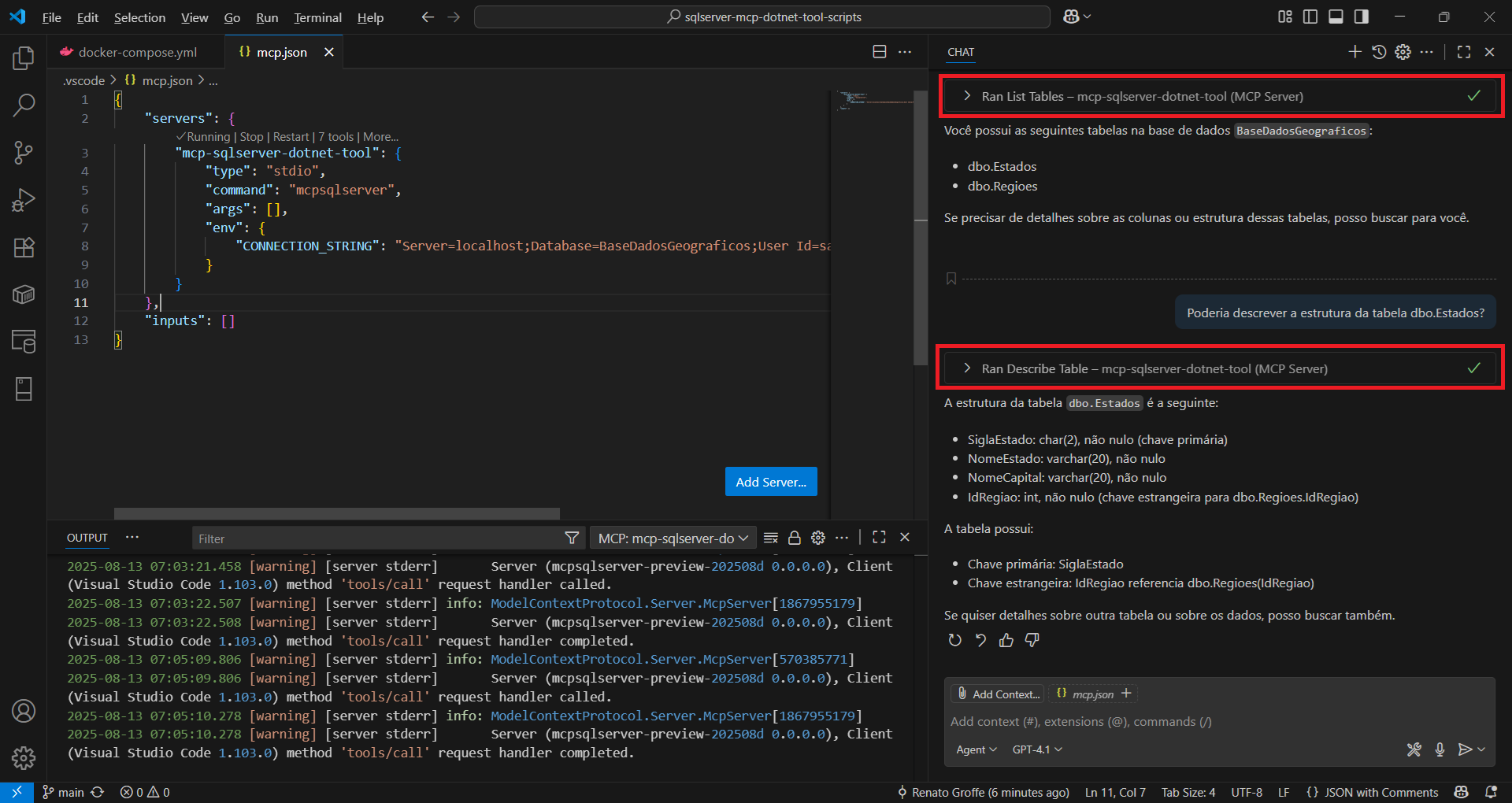Click the title bar search box
This screenshot has height=803, width=1512.
[x=762, y=17]
